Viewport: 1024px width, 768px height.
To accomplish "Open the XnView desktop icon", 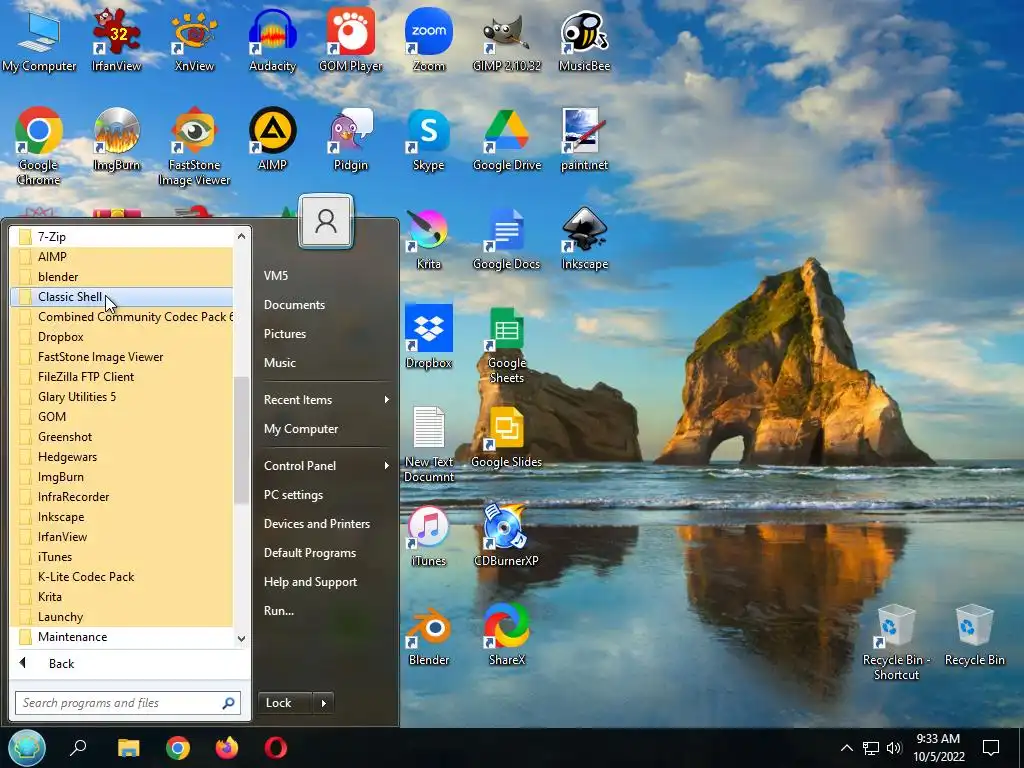I will [x=194, y=39].
